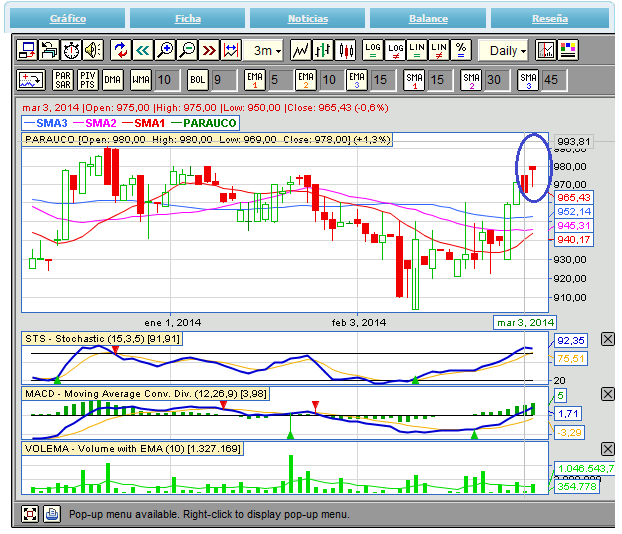Click the Reseña link

click(549, 19)
